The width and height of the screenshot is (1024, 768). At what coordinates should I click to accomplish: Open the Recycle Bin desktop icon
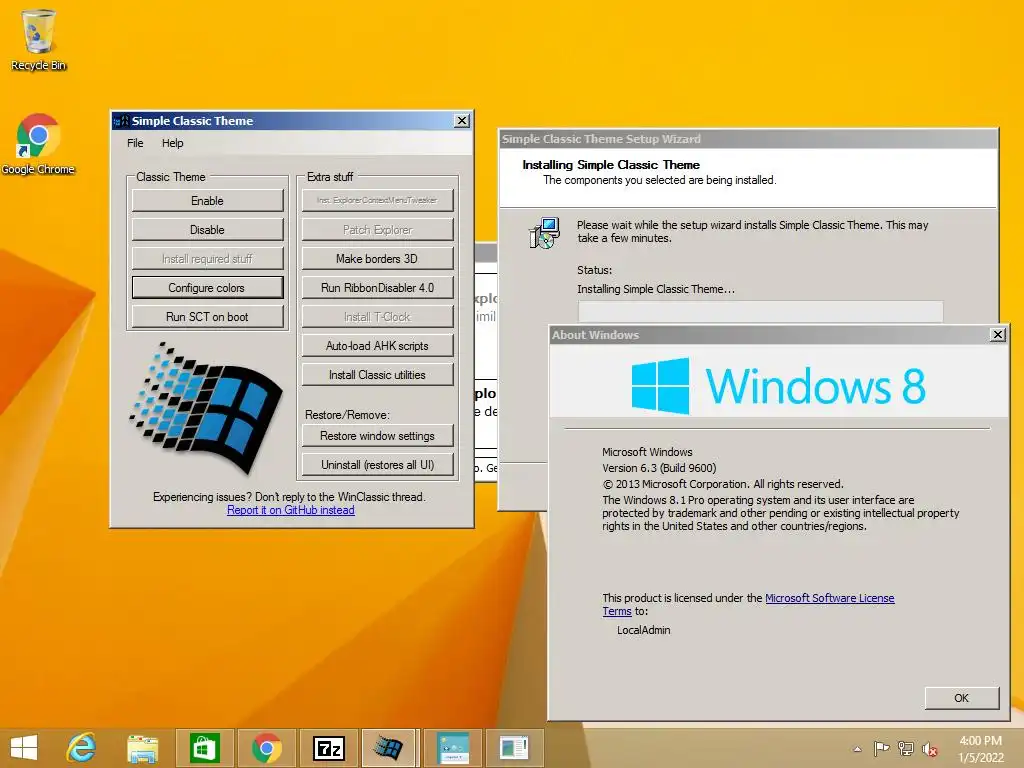[38, 39]
